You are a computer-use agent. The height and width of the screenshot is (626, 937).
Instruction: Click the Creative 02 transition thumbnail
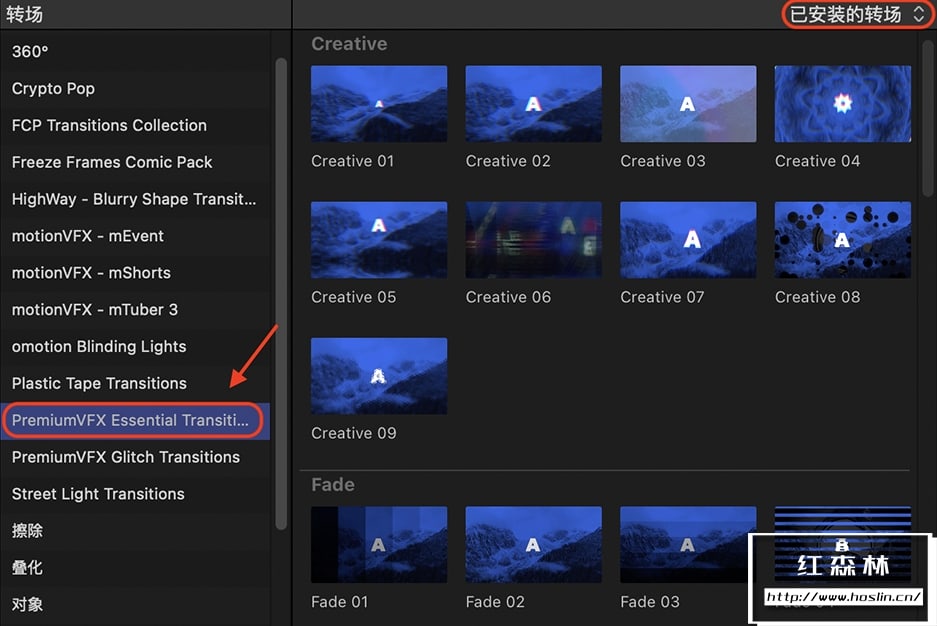[x=534, y=104]
